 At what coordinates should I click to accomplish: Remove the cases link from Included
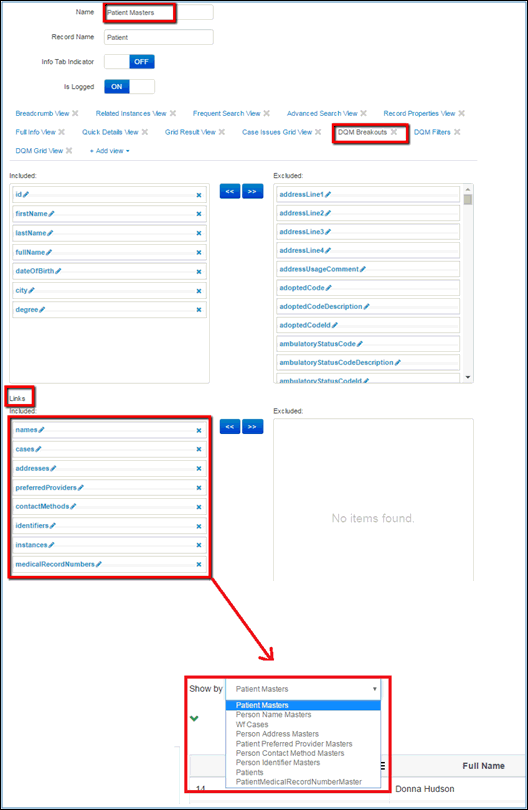[199, 449]
